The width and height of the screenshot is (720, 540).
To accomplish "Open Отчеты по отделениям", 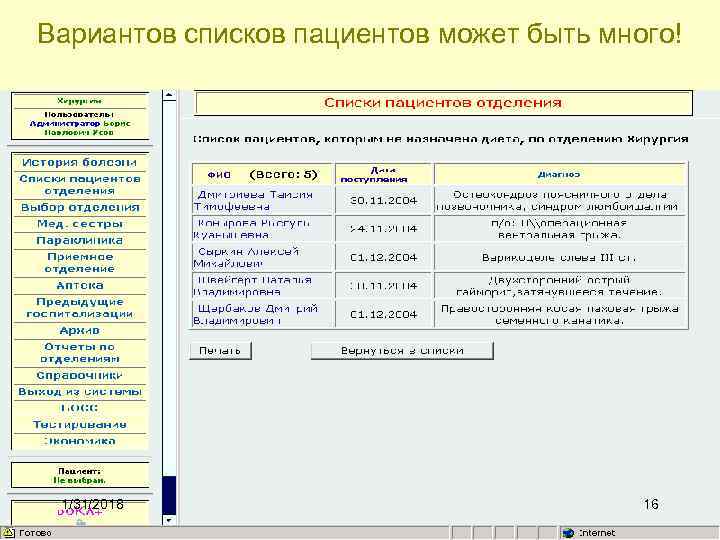I will click(79, 353).
